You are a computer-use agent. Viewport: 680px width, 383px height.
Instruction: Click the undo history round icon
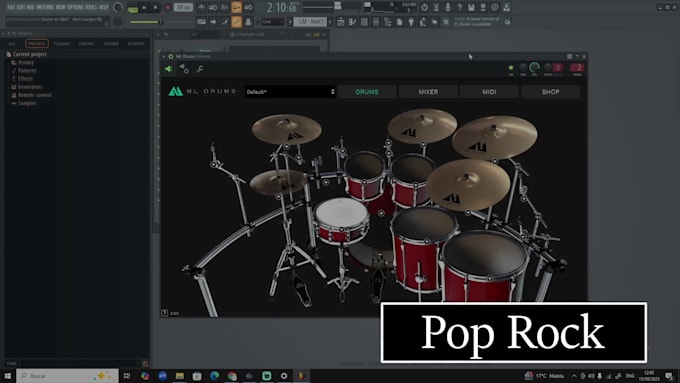pyautogui.click(x=424, y=7)
